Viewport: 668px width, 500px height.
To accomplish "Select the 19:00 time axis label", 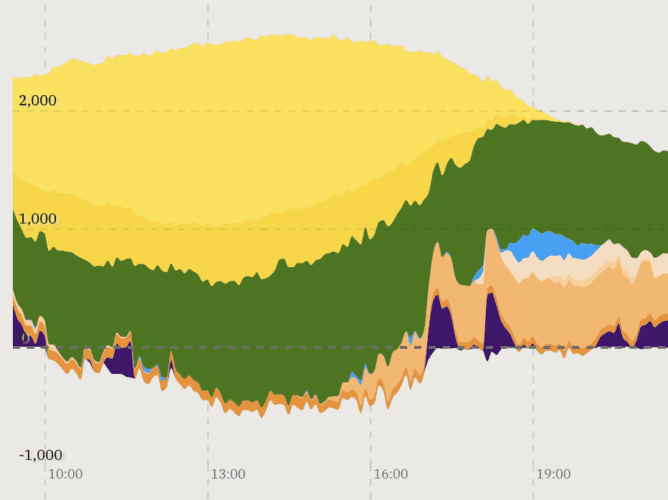I will pyautogui.click(x=553, y=474).
